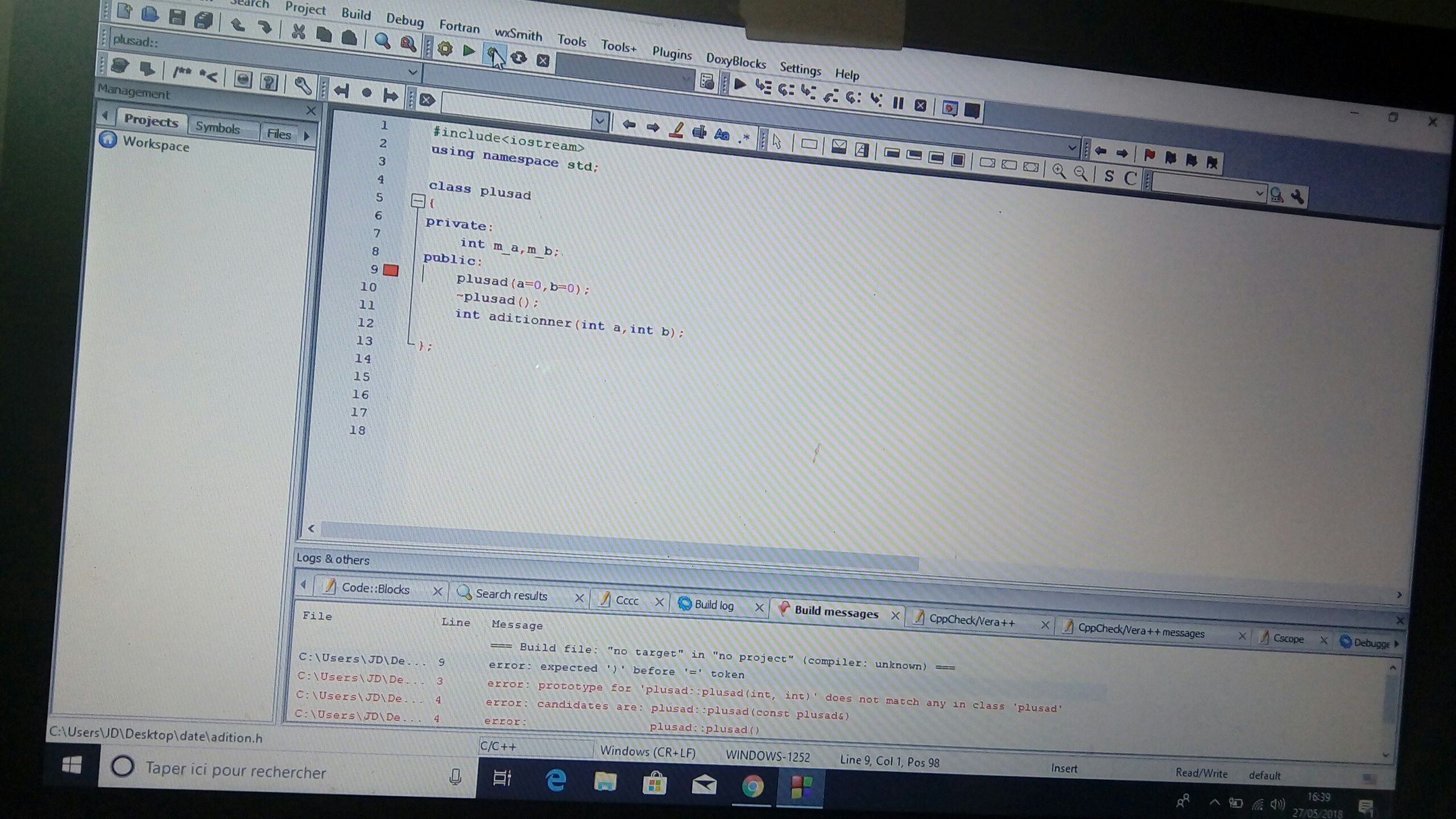Switch to the Build log tab
1456x819 pixels.
[x=713, y=605]
